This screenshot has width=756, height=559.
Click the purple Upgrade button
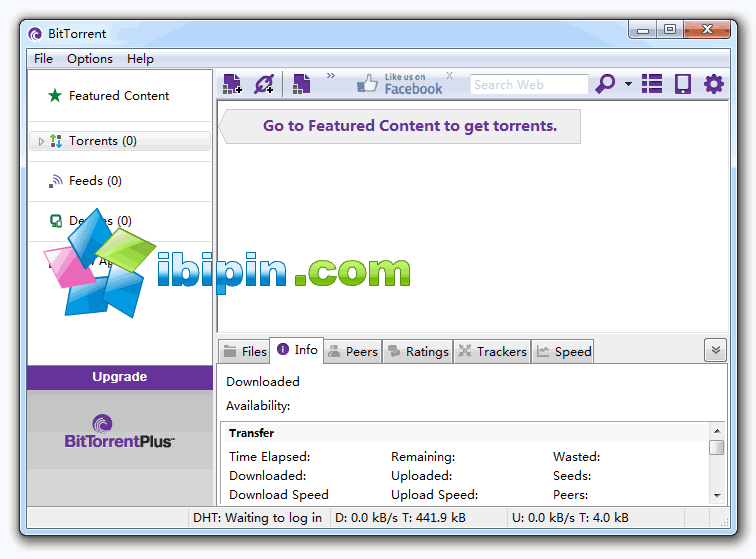point(120,377)
